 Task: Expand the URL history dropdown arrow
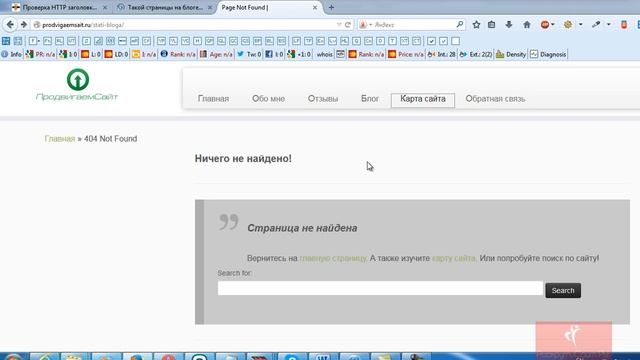(339, 24)
